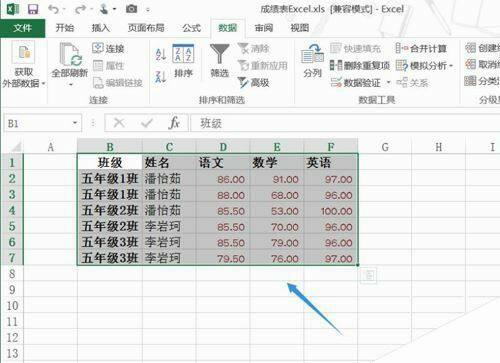500x363 pixels.
Task: Select column A header
Action: click(x=50, y=147)
